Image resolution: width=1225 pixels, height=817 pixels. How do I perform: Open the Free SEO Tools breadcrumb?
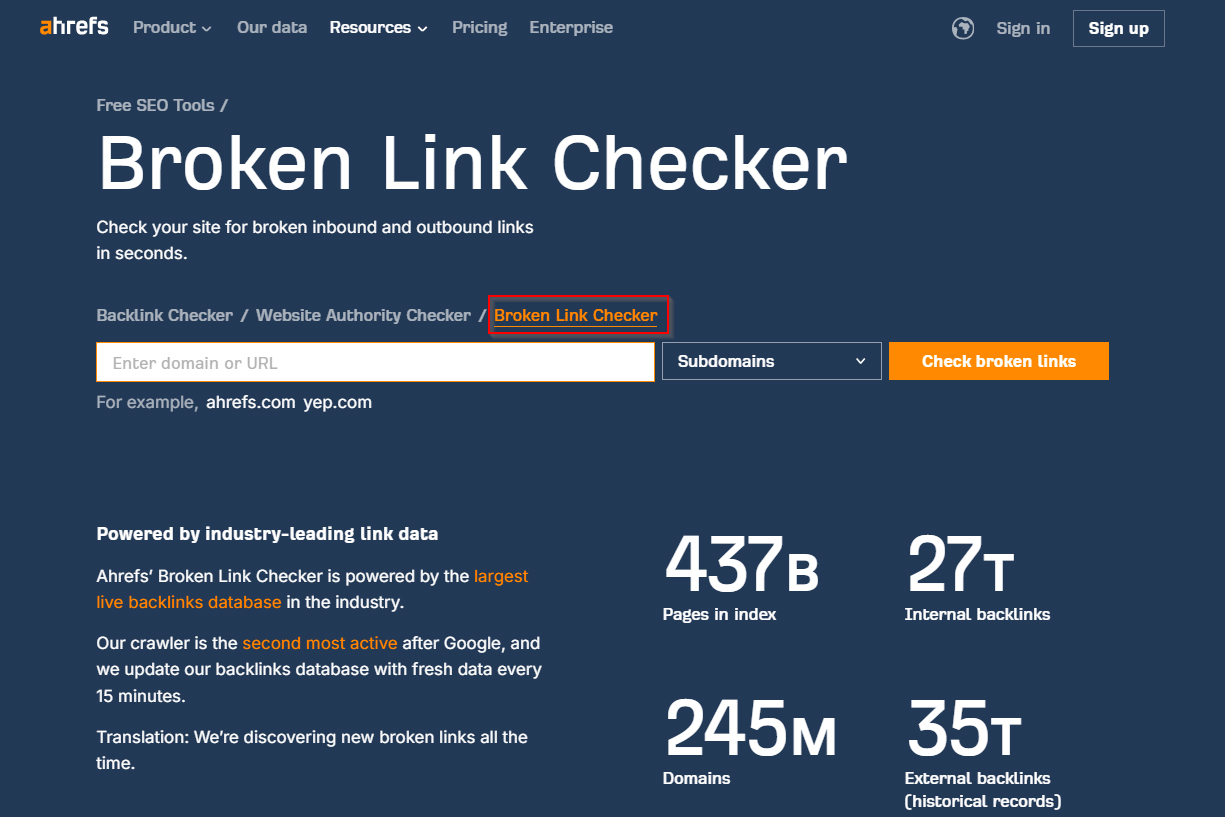click(x=155, y=105)
